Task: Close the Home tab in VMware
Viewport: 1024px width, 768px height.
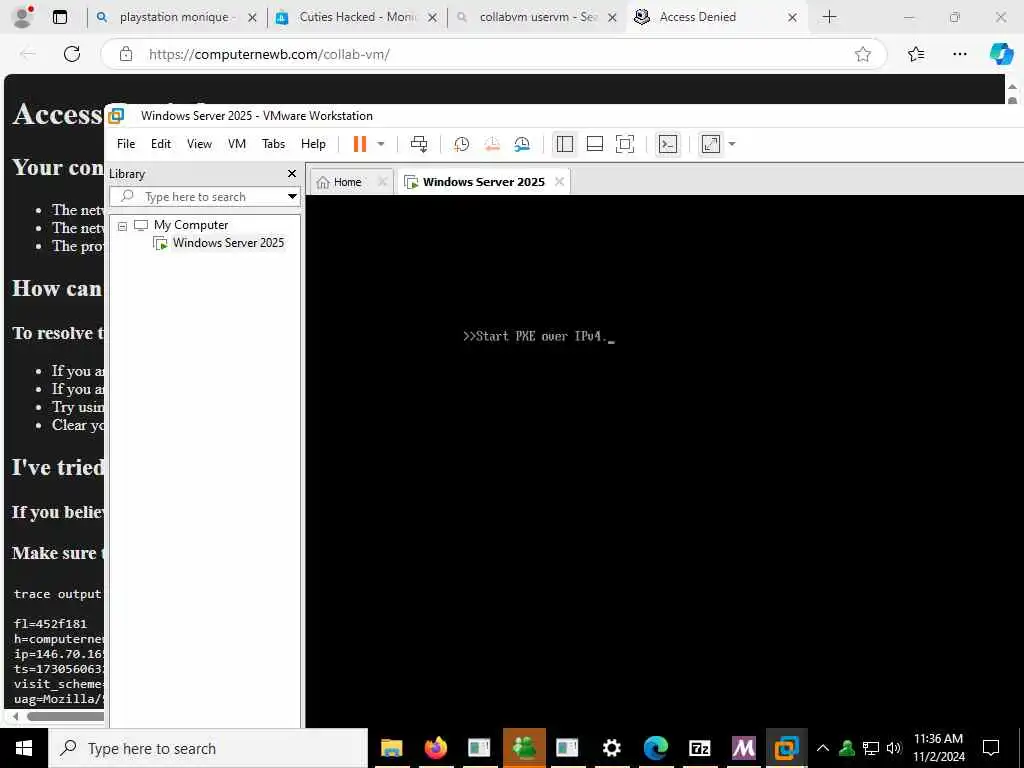Action: point(383,182)
